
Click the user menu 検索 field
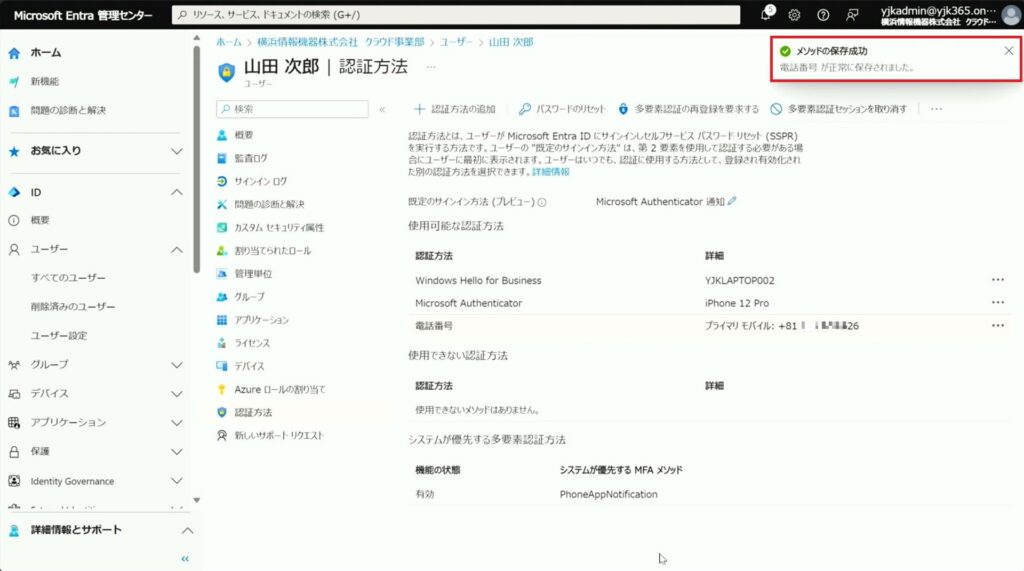point(293,109)
